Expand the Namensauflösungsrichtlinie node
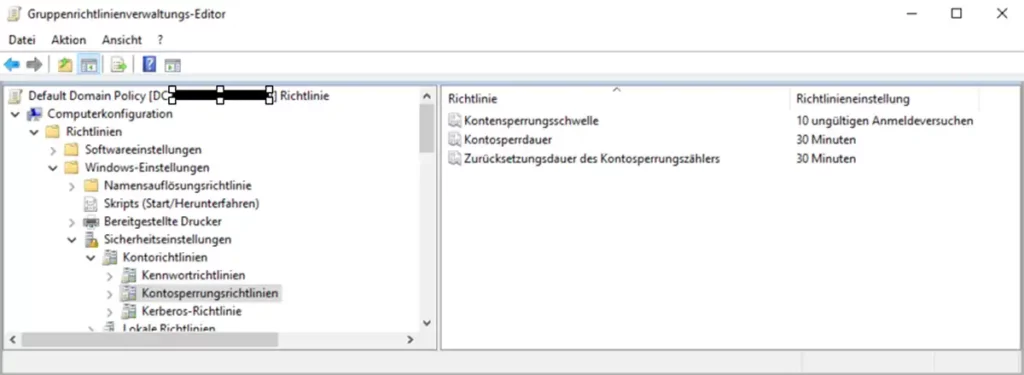1024x375 pixels. [x=72, y=186]
